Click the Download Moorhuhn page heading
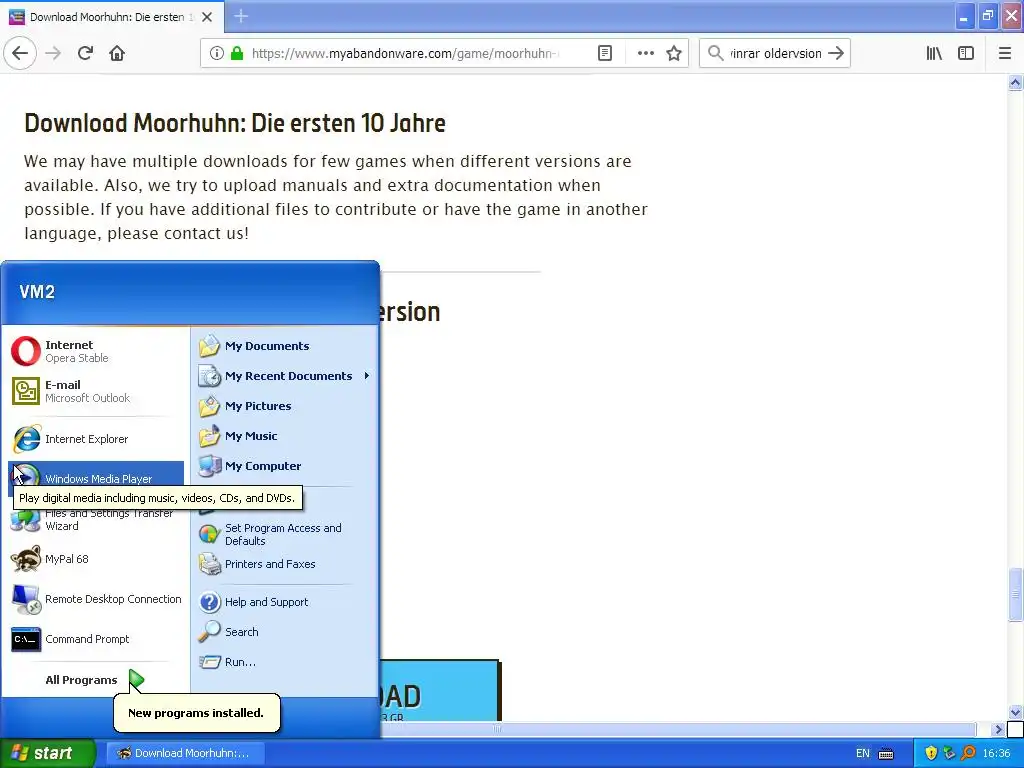The width and height of the screenshot is (1024, 768). coord(235,123)
